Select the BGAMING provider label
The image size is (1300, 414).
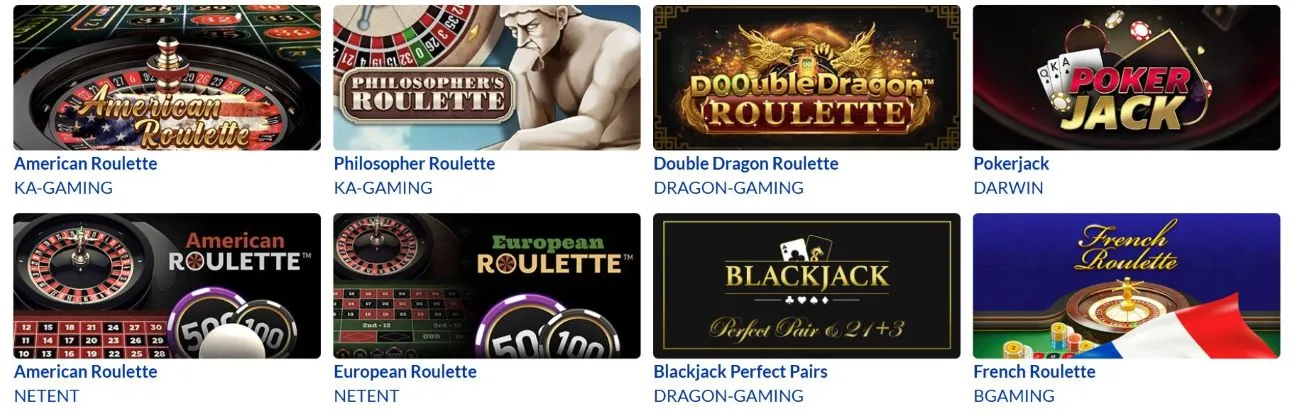[1014, 396]
